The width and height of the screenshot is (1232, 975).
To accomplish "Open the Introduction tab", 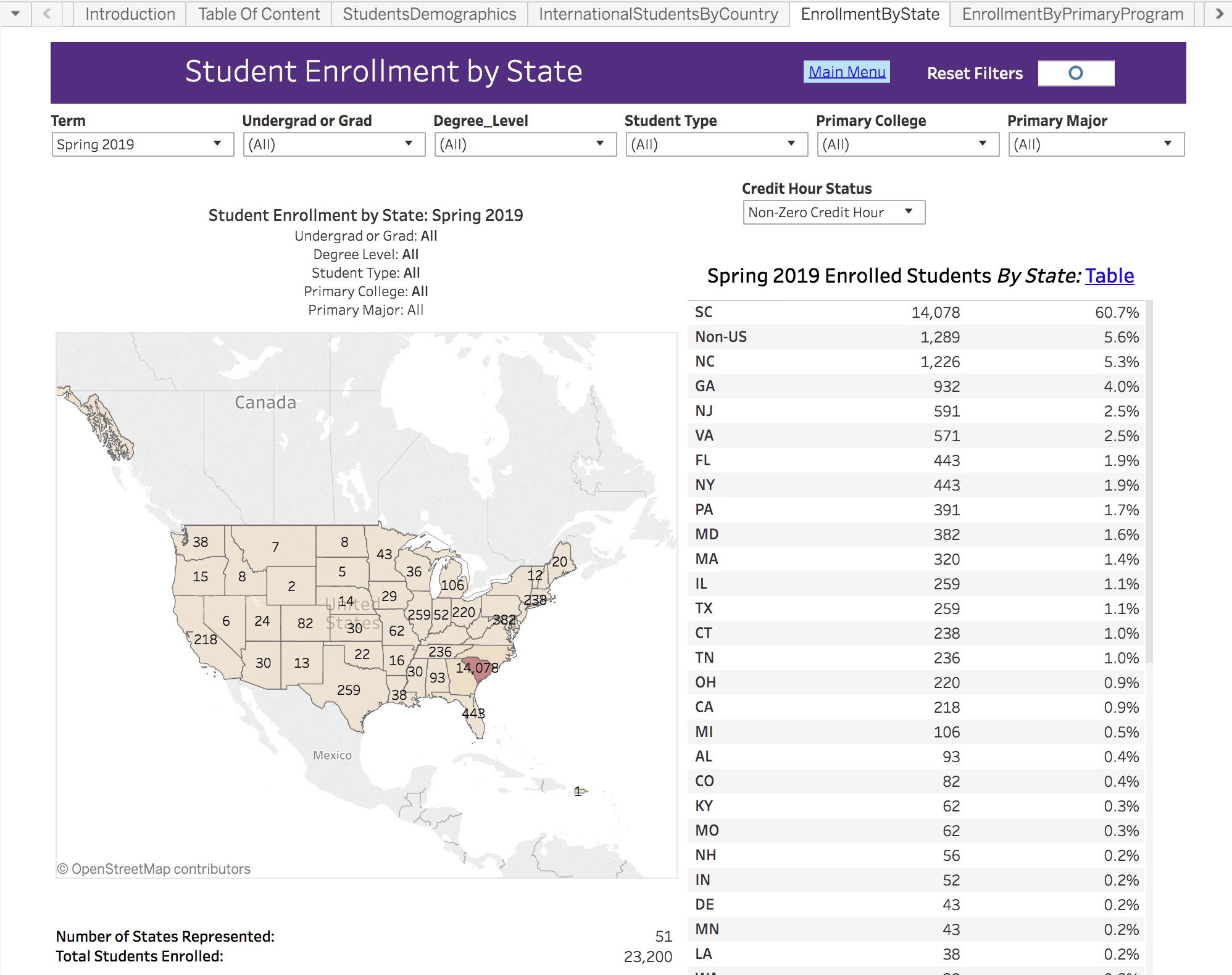I will (x=130, y=14).
